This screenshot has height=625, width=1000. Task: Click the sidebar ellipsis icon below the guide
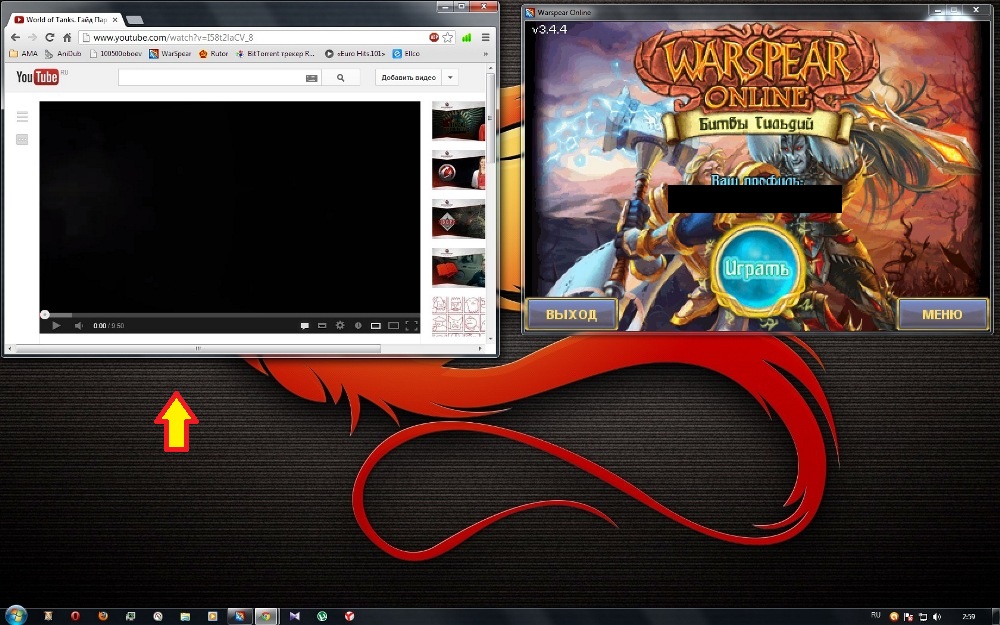pos(22,140)
